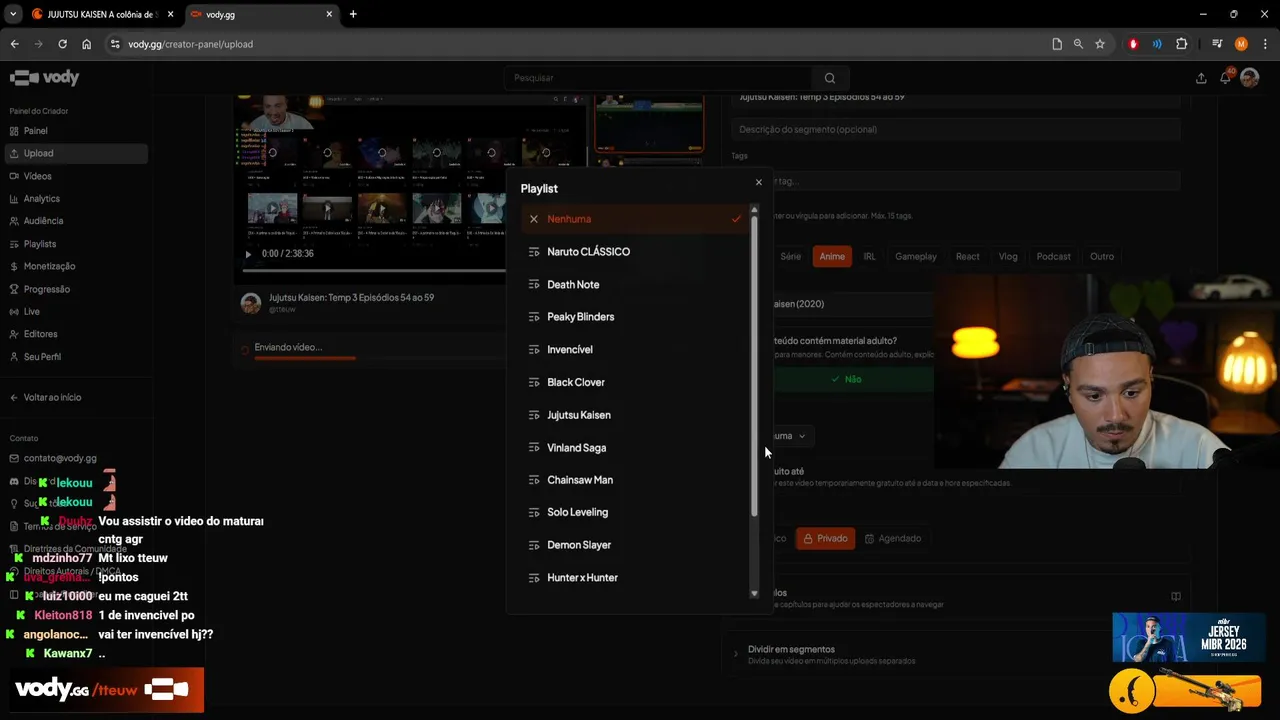Image resolution: width=1280 pixels, height=720 pixels.
Task: Click playlist list scrollbar down arrow
Action: click(x=754, y=594)
